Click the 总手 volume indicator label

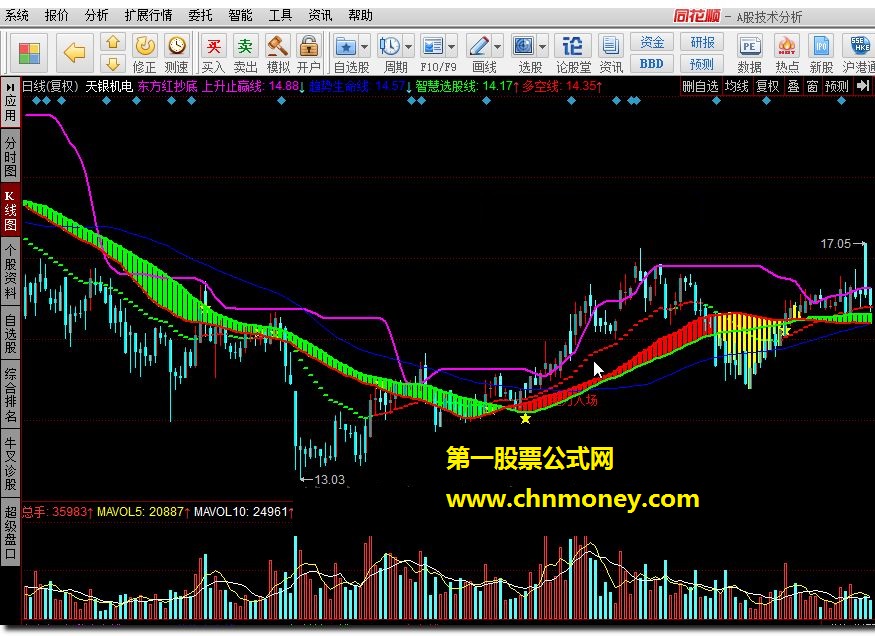(33, 512)
